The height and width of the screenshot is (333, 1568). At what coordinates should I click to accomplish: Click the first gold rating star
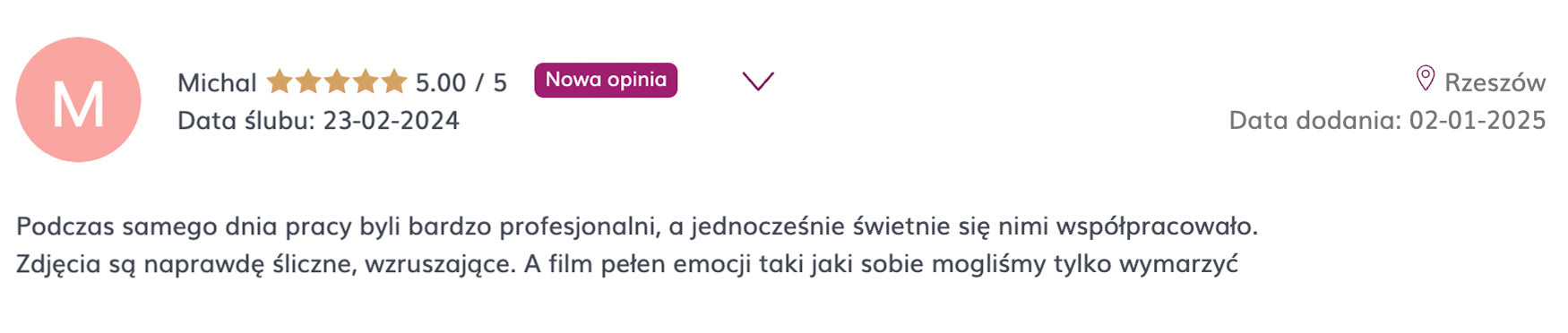280,81
